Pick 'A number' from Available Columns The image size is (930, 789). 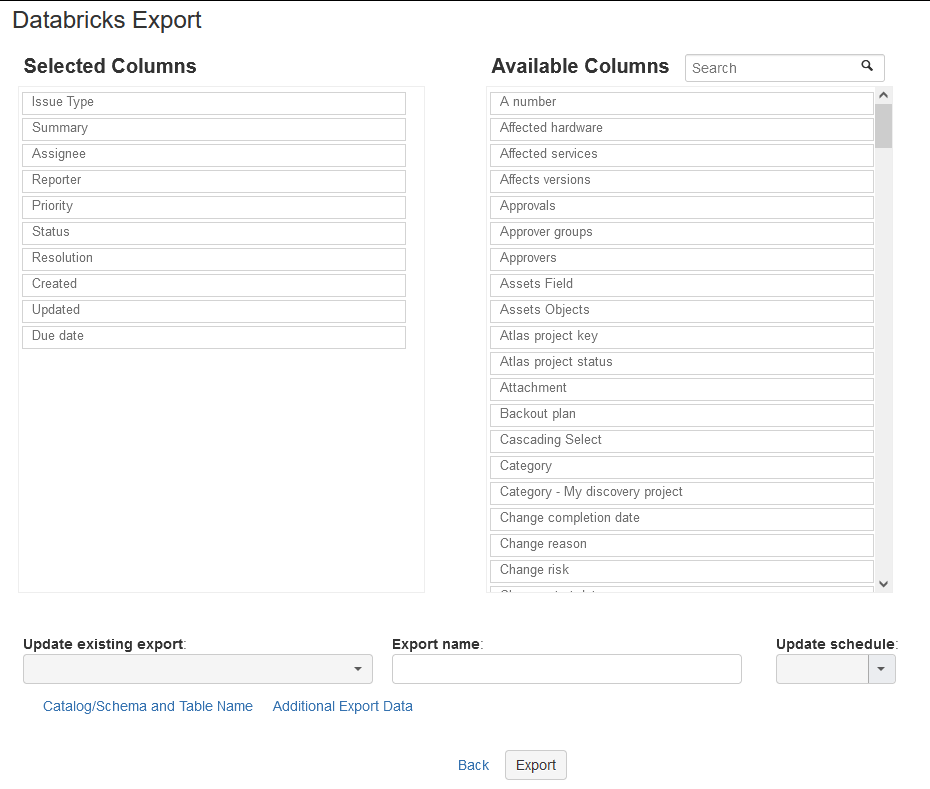[x=682, y=103]
